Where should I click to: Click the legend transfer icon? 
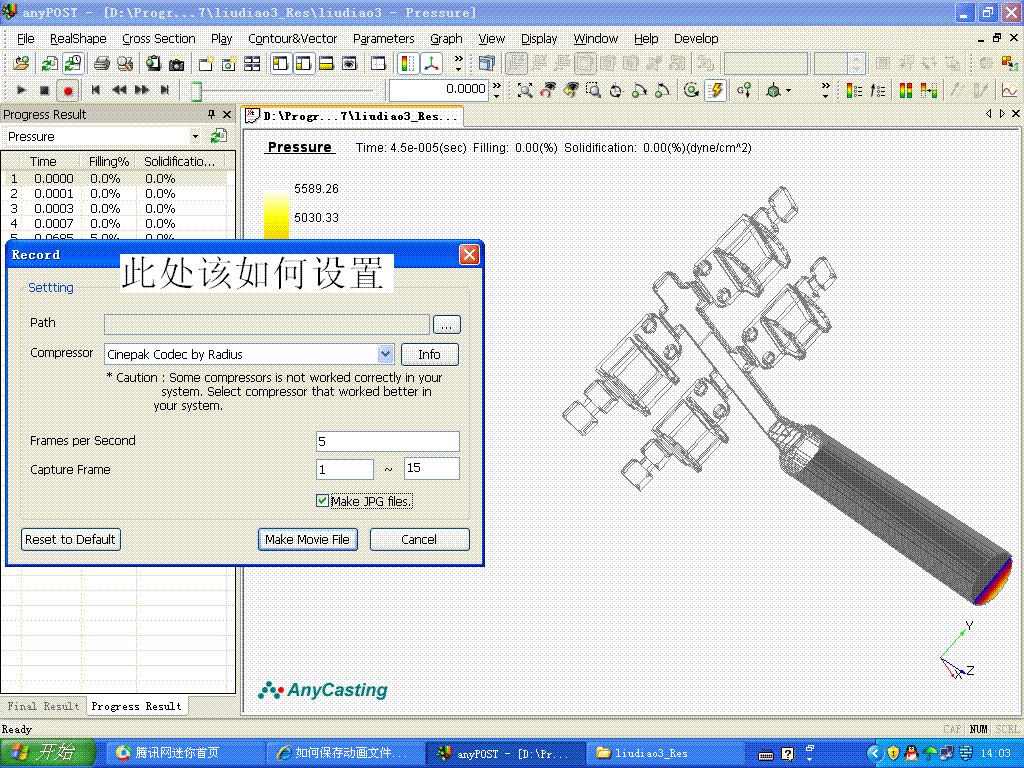[x=929, y=90]
